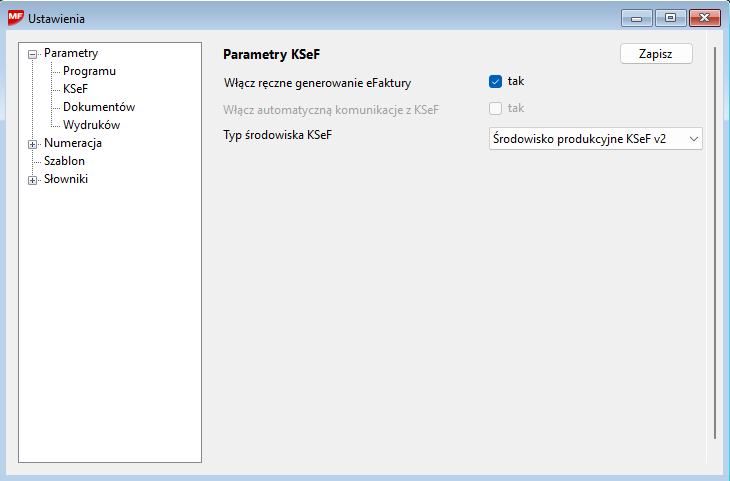The width and height of the screenshot is (730, 481).
Task: Open the KSeF environment type dropdown
Action: click(596, 139)
